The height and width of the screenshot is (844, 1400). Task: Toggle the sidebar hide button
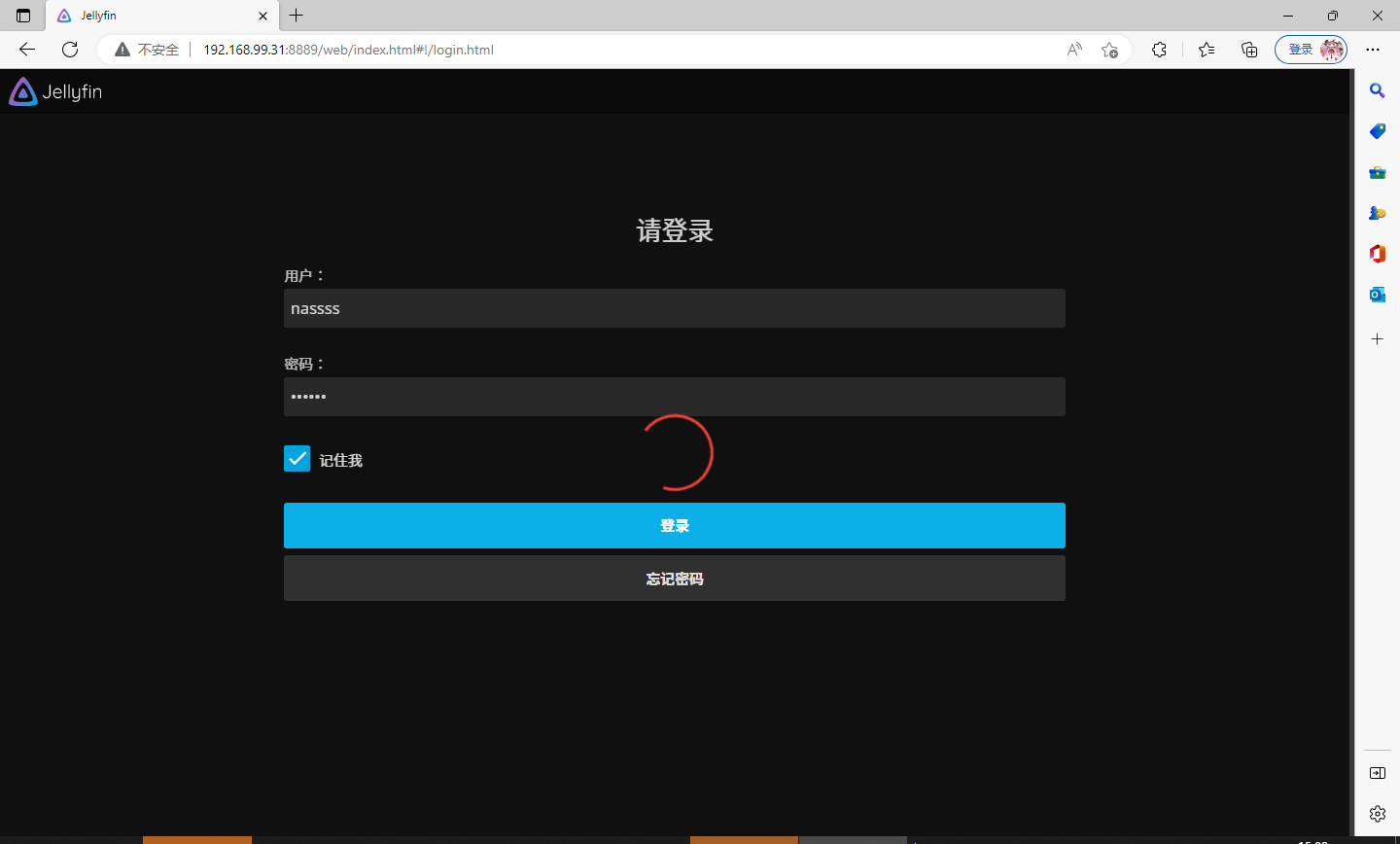point(1377,773)
